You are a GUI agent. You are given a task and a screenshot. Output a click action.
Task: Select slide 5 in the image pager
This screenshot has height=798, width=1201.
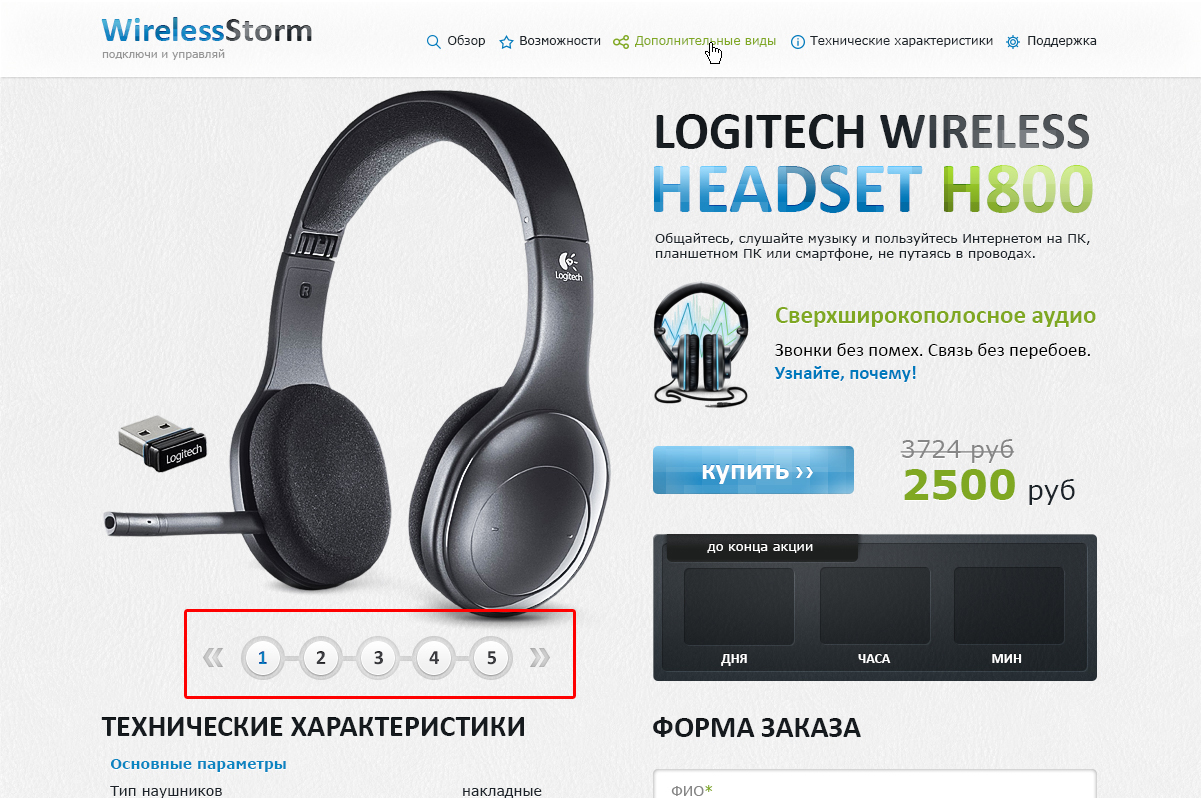[x=491, y=657]
